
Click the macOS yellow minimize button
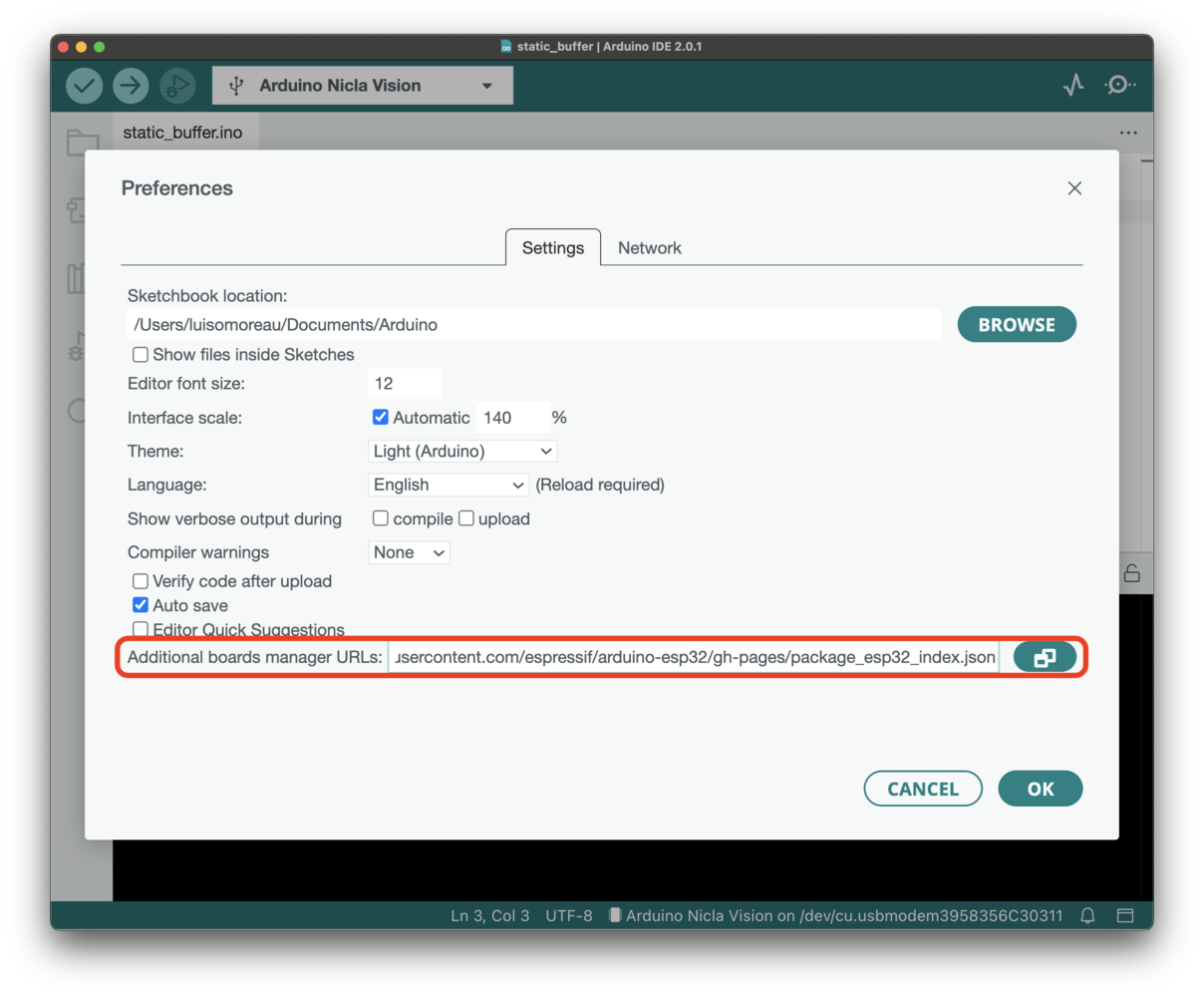point(82,47)
